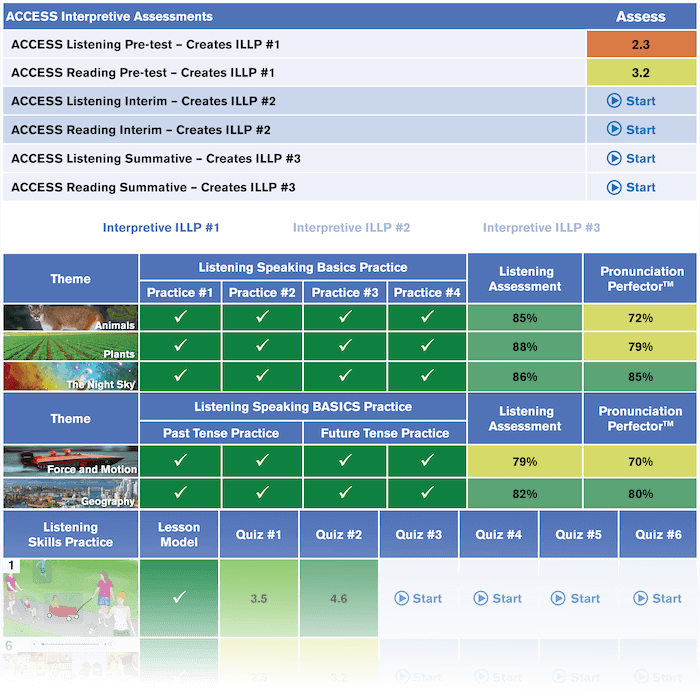The width and height of the screenshot is (700, 696).
Task: Open the Interpretive ILLP #1 tab
Action: click(x=161, y=228)
